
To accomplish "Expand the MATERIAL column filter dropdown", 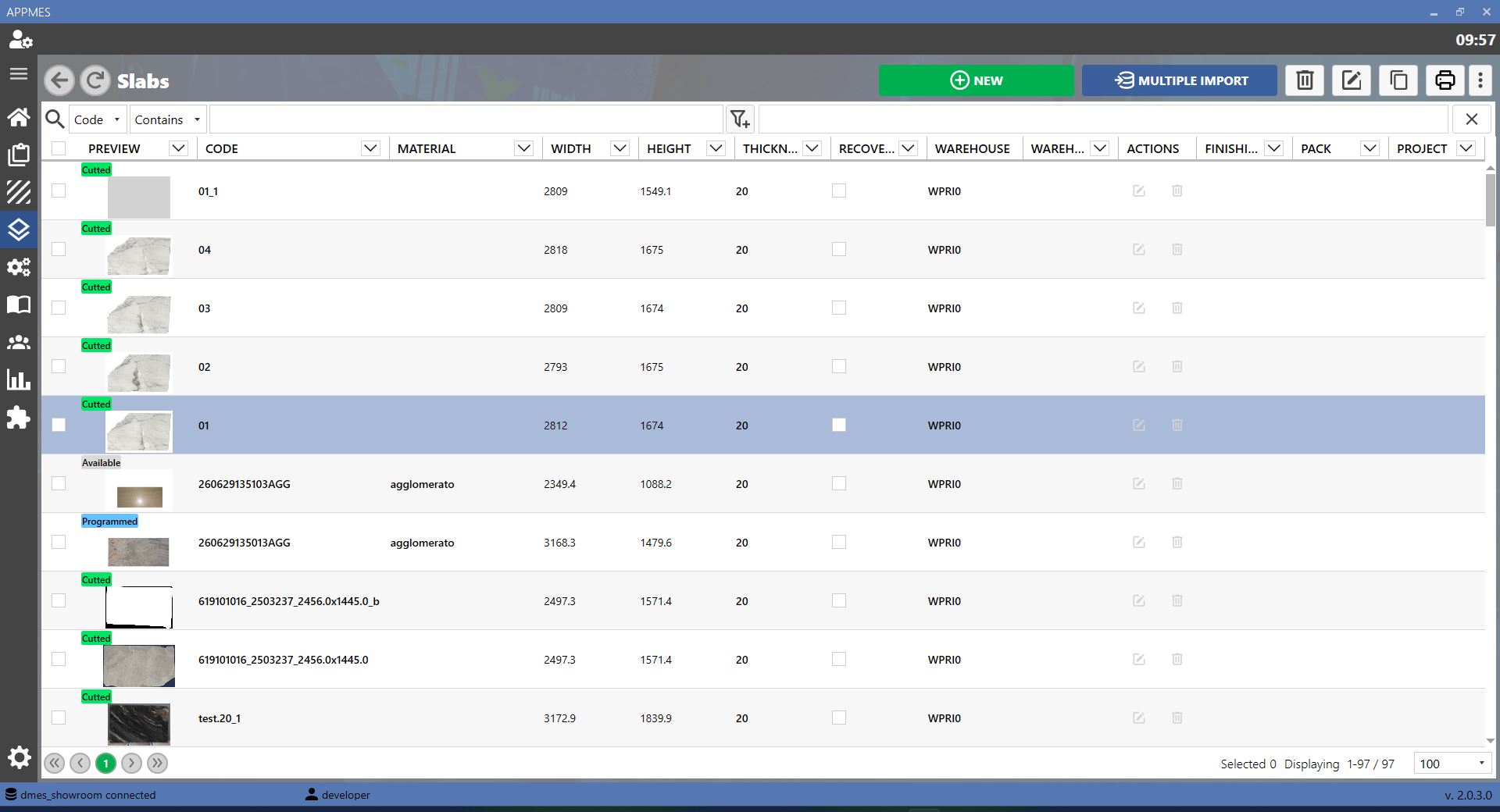I will 524,148.
